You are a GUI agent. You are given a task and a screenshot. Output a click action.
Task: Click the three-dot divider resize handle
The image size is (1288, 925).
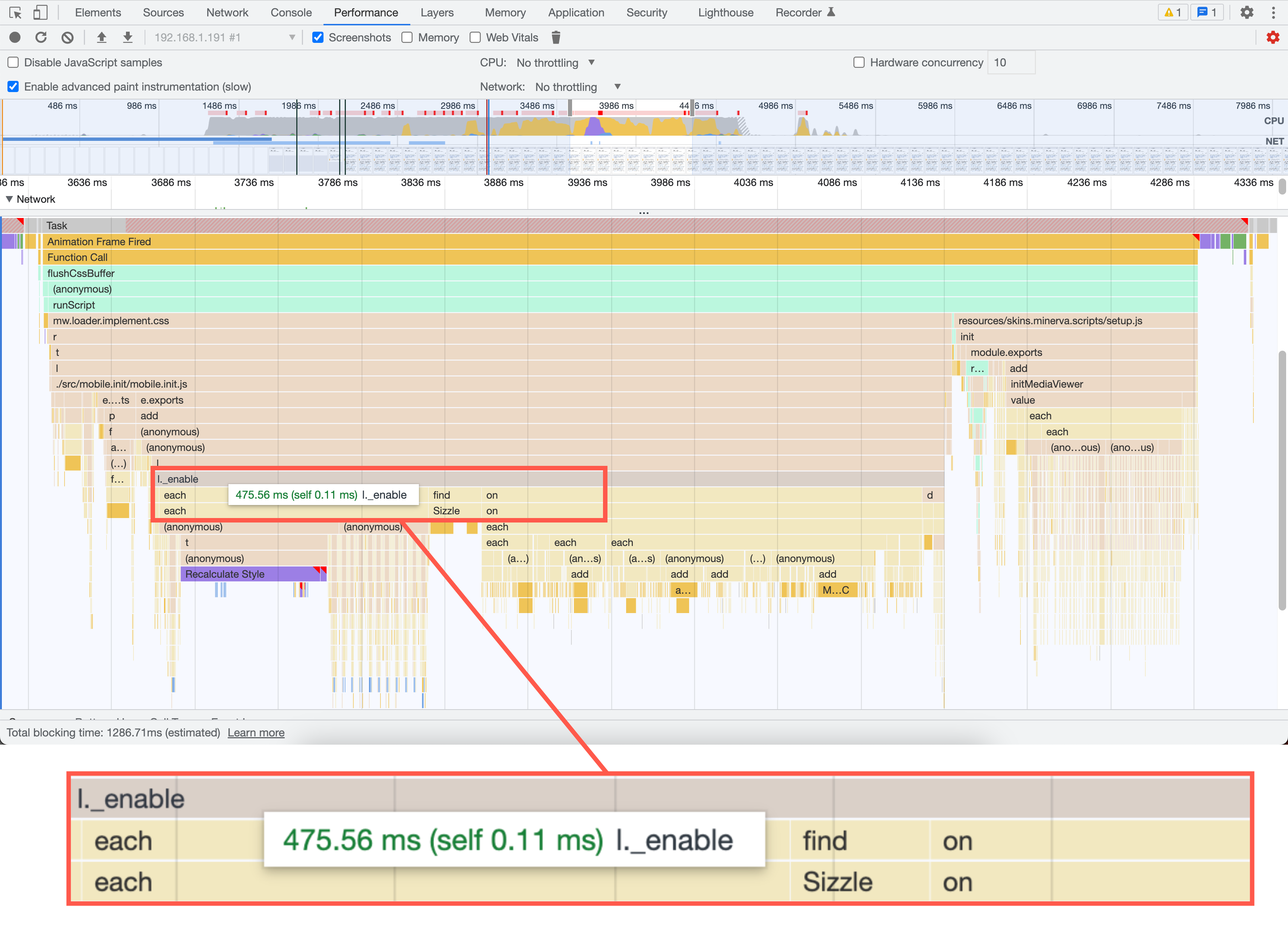click(643, 213)
